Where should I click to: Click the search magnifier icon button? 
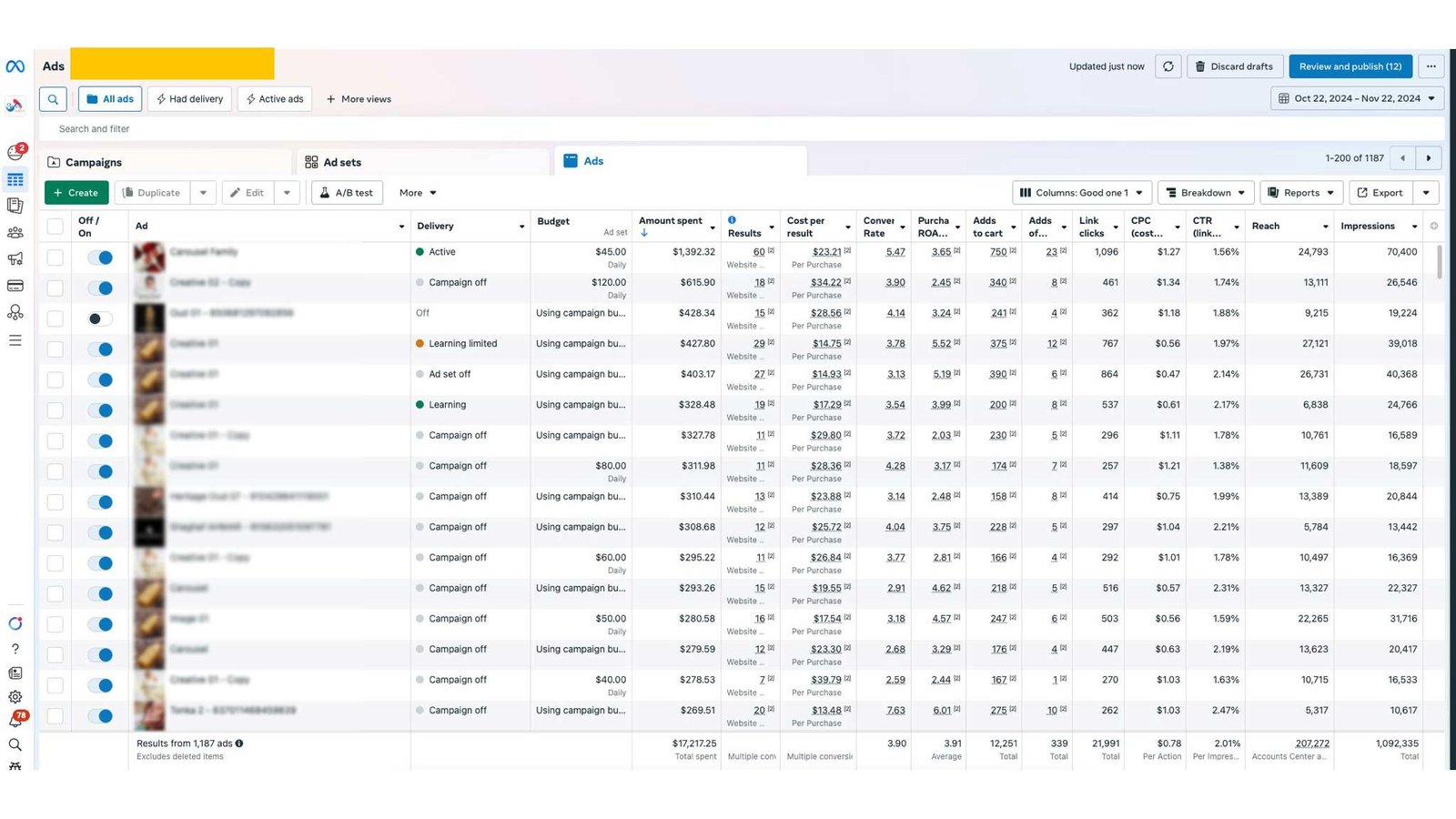click(53, 99)
